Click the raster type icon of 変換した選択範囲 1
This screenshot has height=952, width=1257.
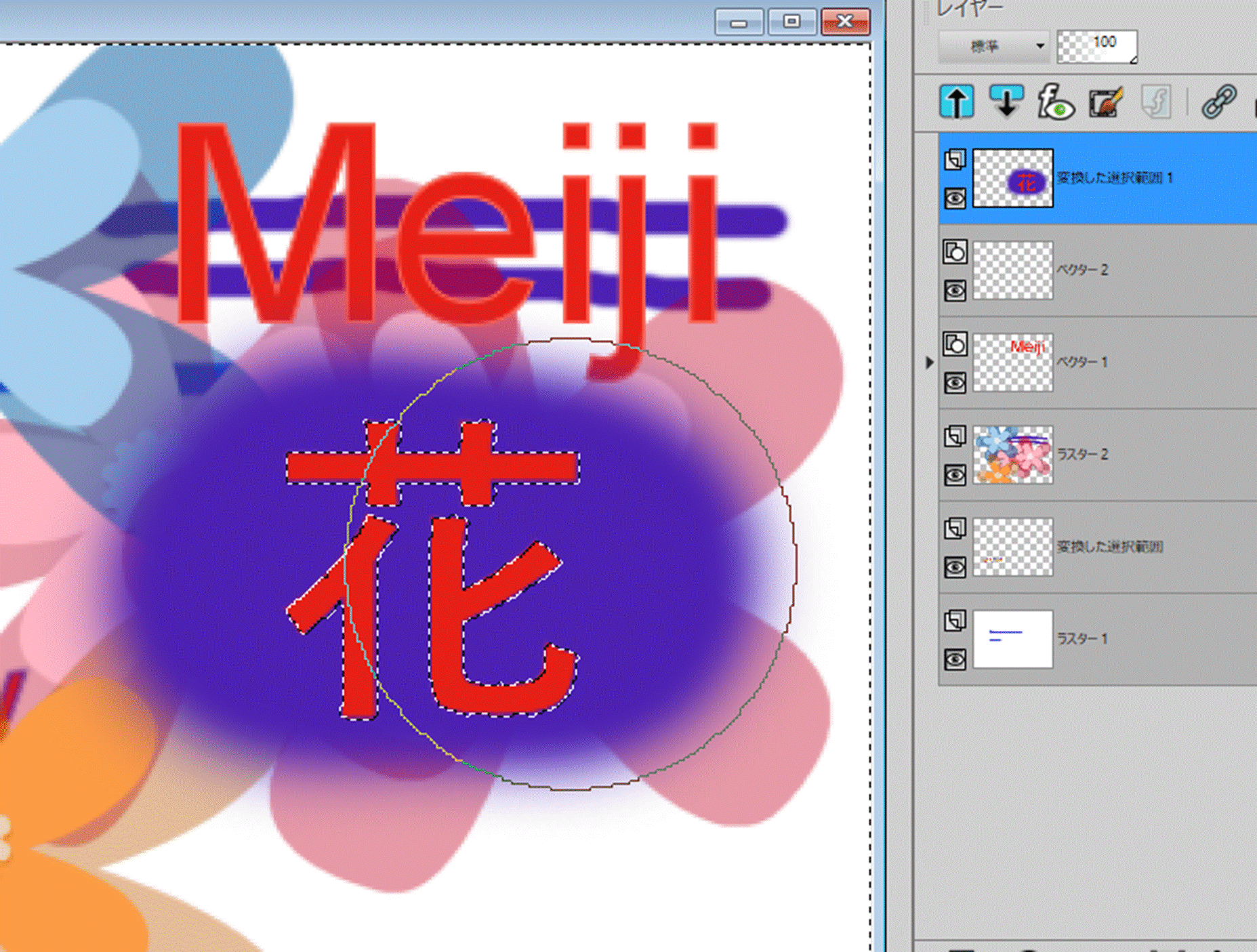[x=955, y=160]
